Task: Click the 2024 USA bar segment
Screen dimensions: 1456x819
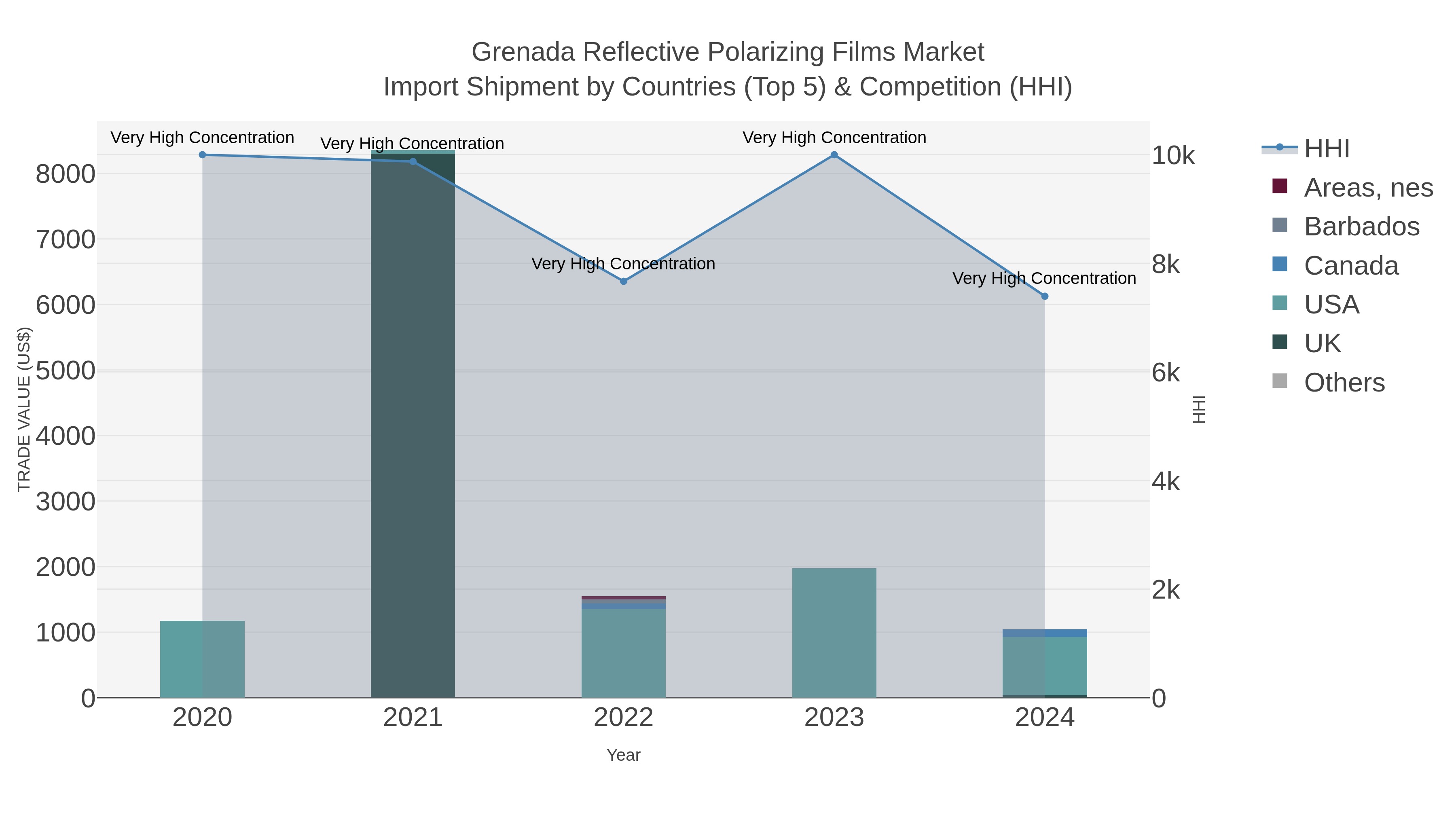Action: [x=1045, y=666]
